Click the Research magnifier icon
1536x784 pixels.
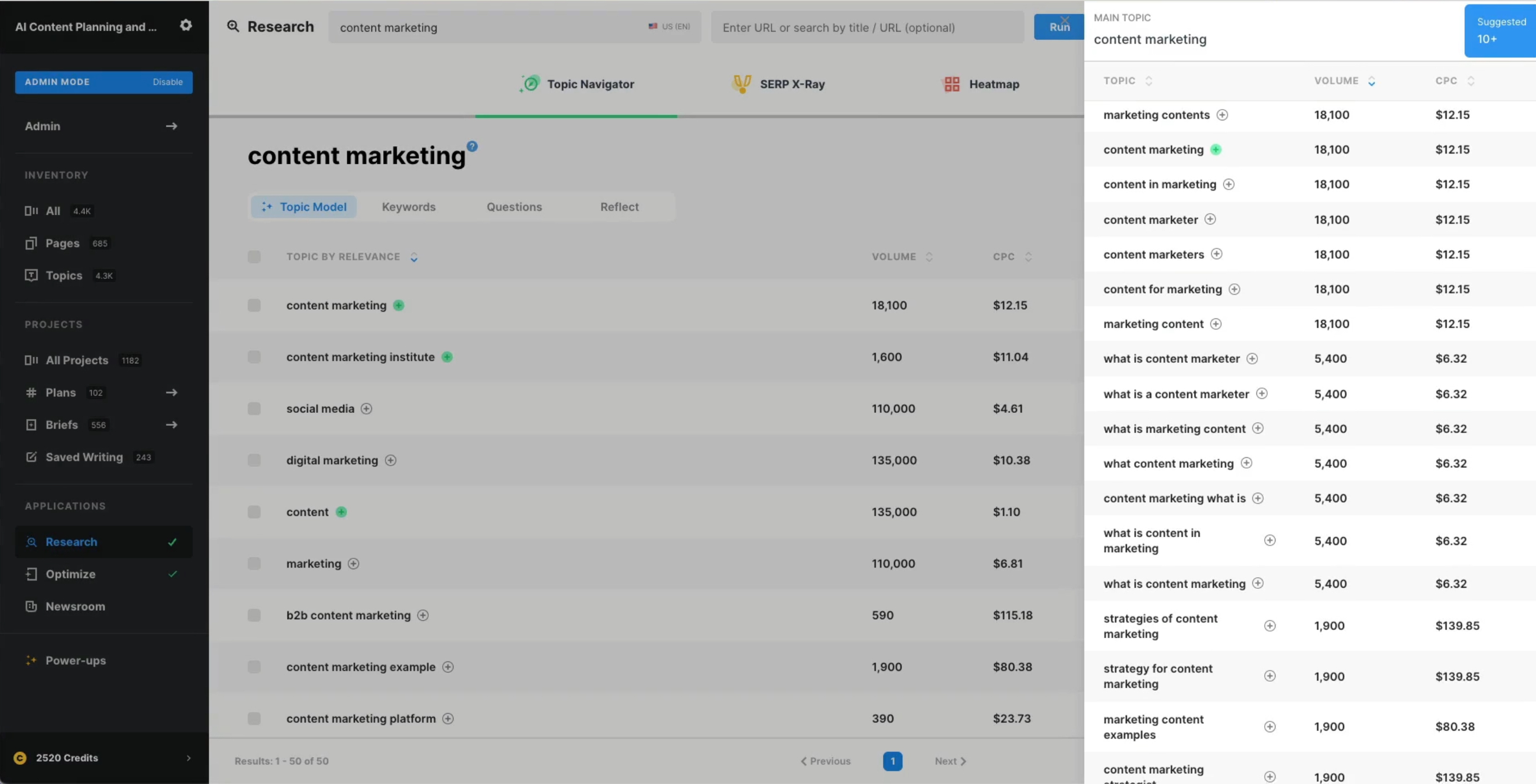[x=232, y=26]
